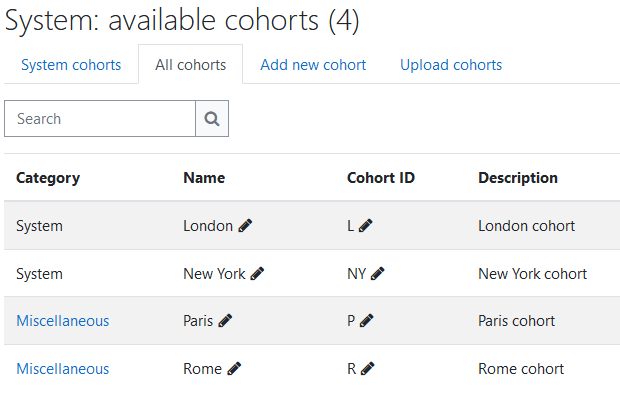Edit the Rome cohort name pencil icon
Screen dimensions: 620x417
click(234, 368)
